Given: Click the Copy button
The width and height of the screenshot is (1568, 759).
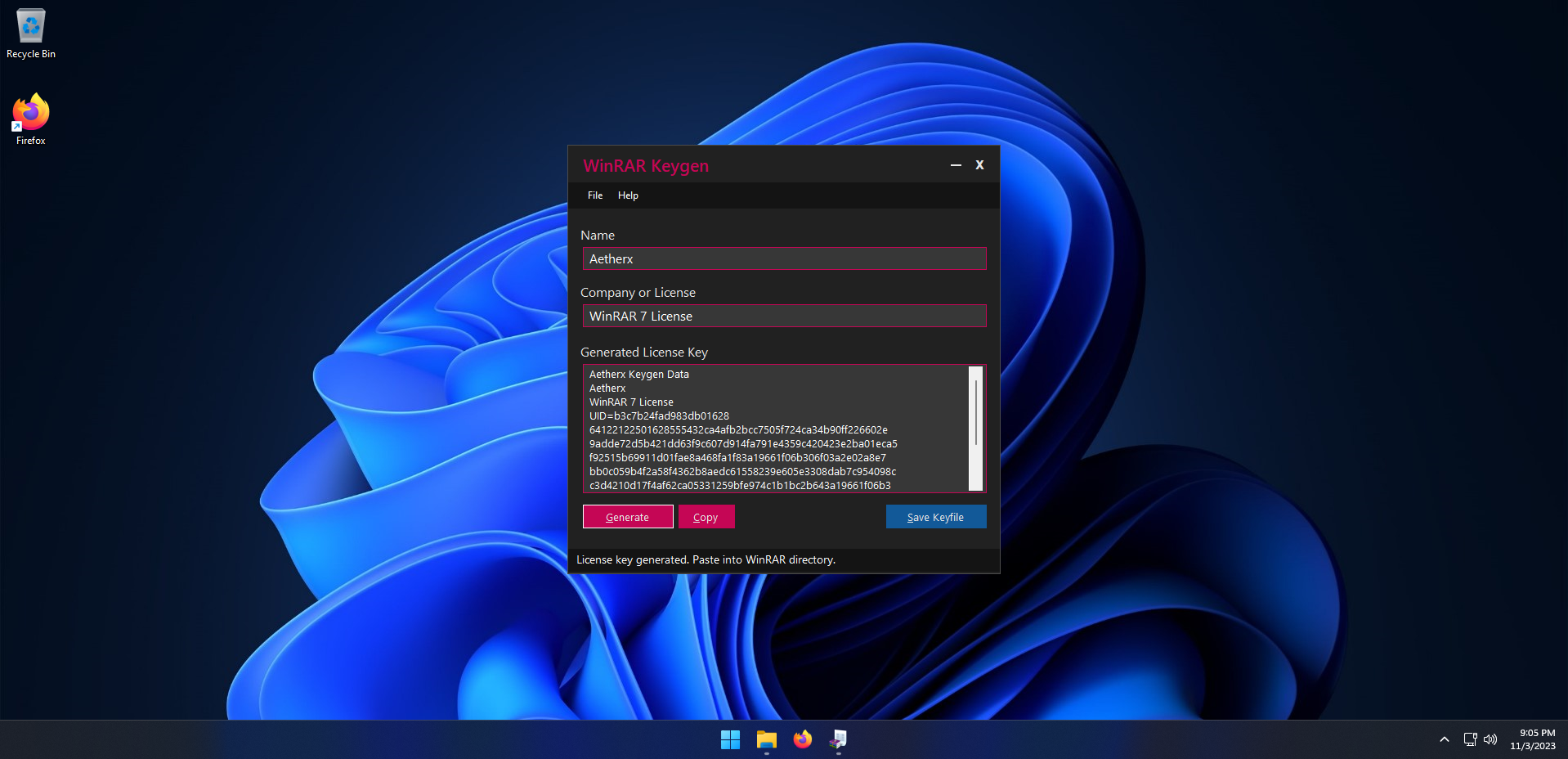Looking at the screenshot, I should 706,517.
